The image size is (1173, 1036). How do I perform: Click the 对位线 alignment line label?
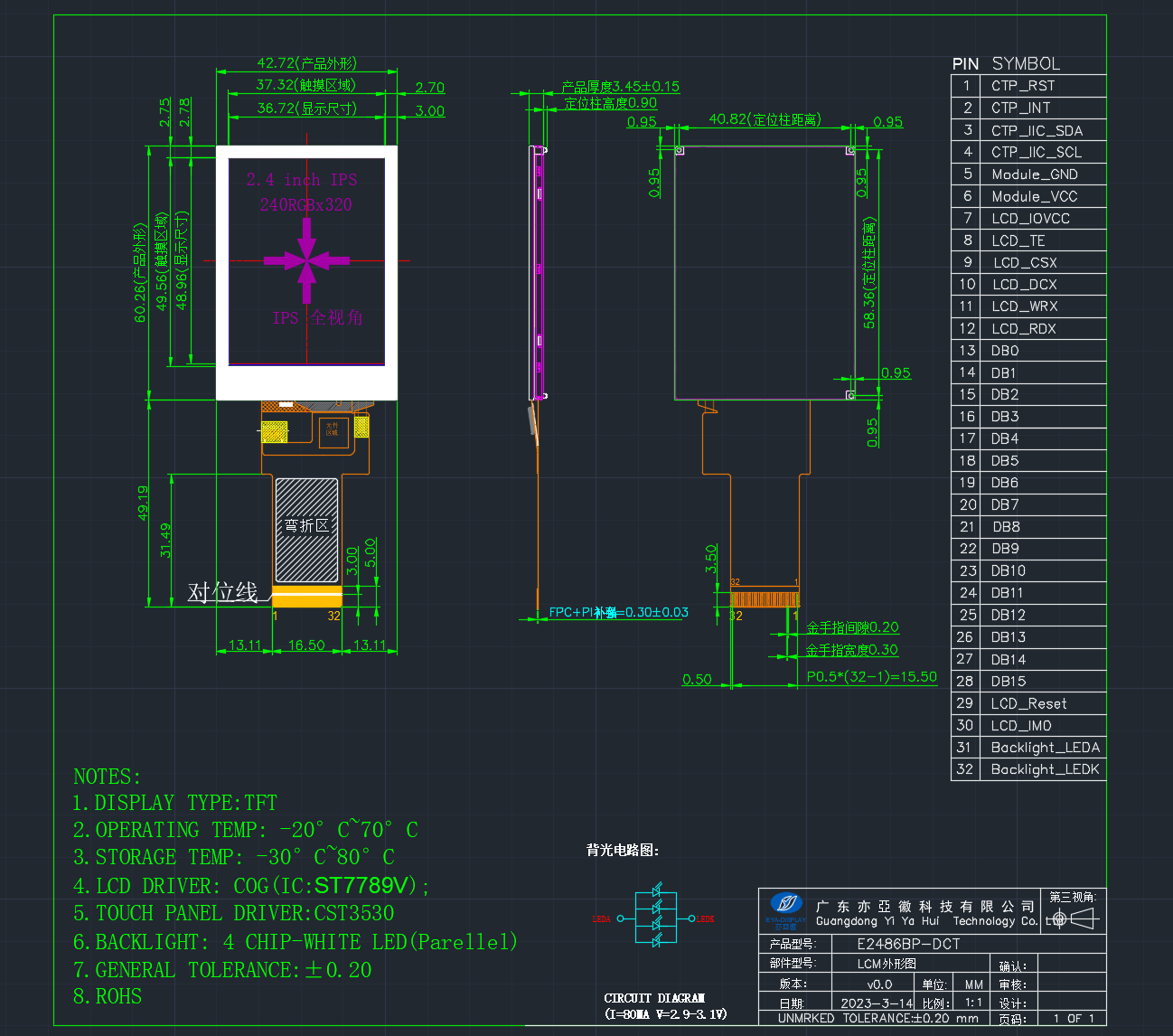[222, 592]
